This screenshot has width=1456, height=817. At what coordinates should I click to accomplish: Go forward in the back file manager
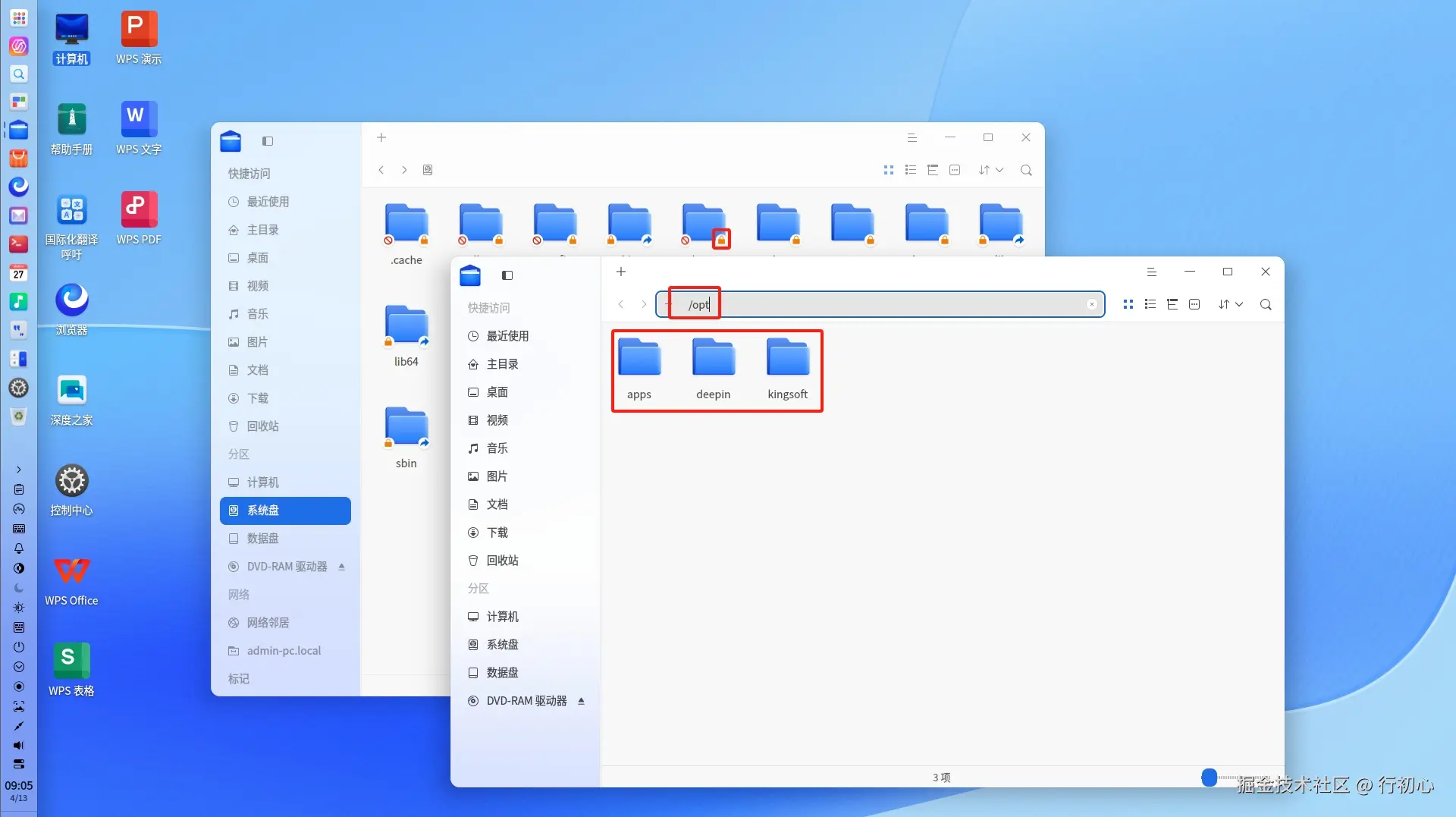[404, 170]
